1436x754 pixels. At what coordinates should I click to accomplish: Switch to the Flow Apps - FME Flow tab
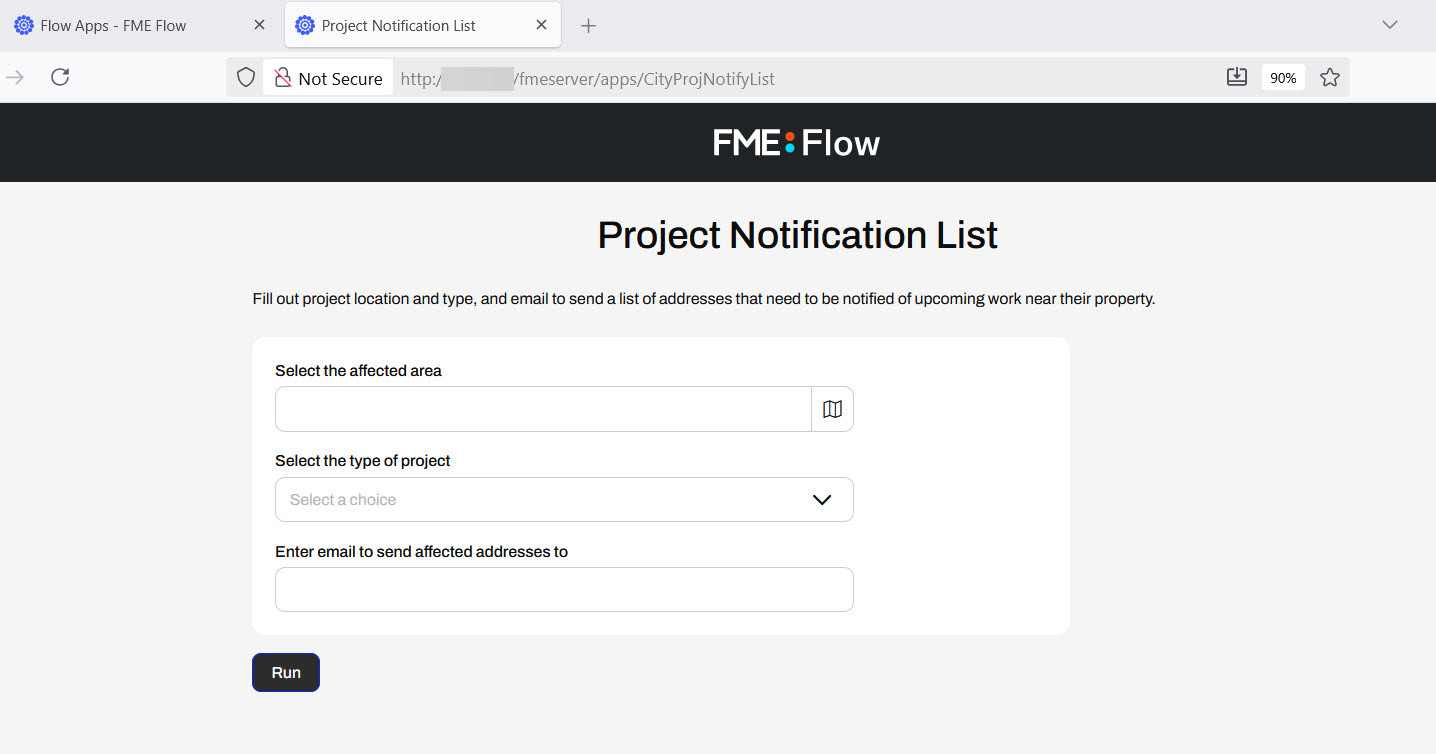113,26
